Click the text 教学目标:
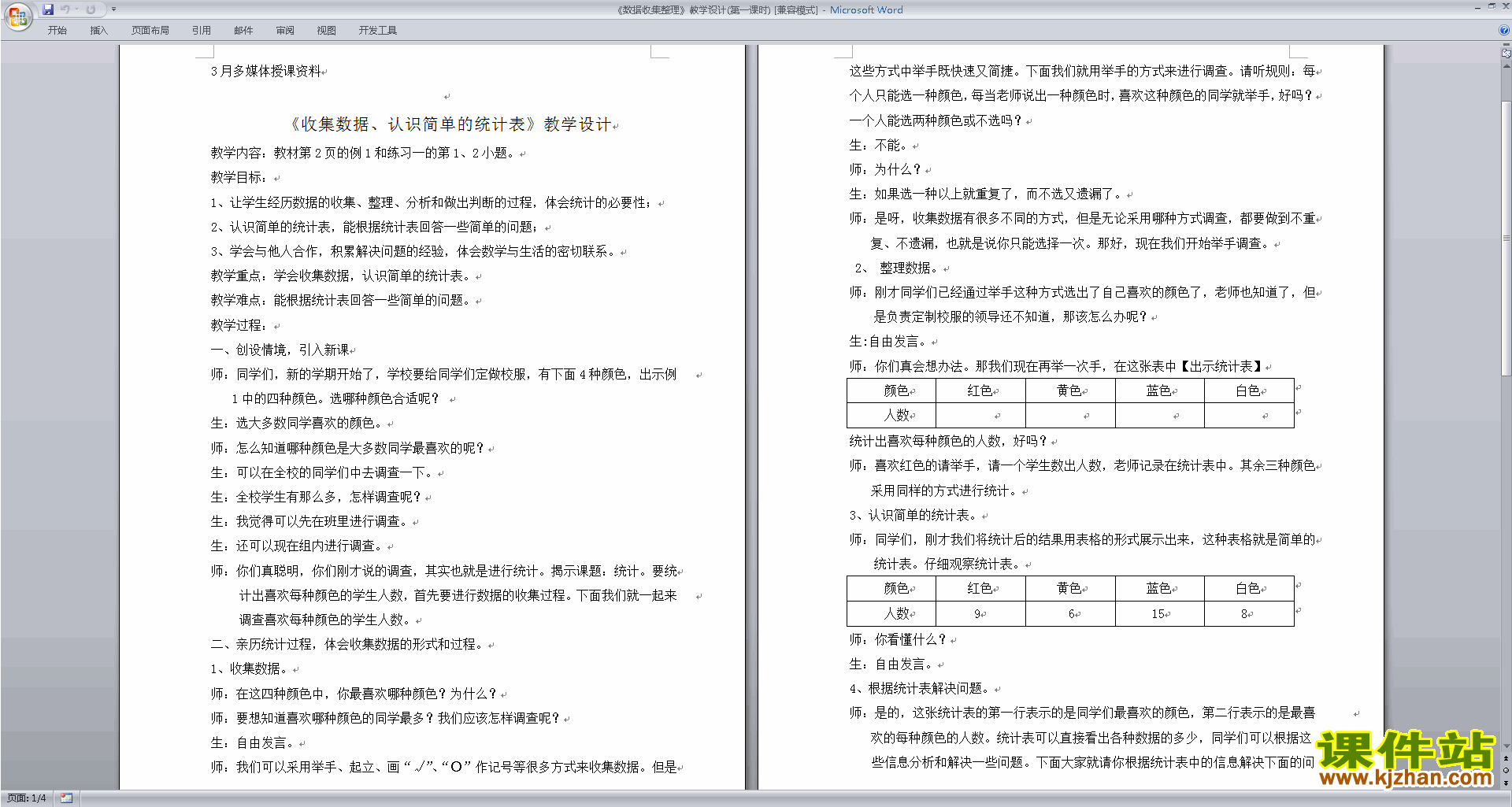This screenshot has height=807, width=1512. tap(239, 178)
